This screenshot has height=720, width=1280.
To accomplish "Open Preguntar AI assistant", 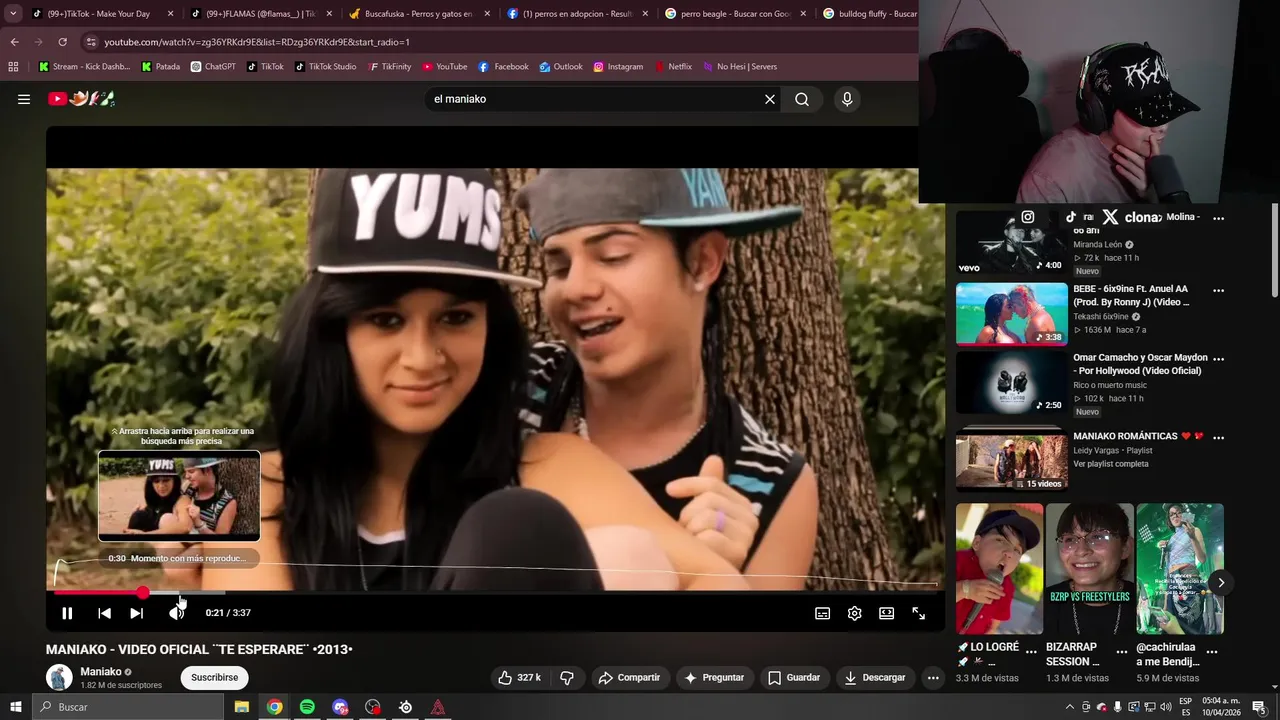I will click(x=714, y=677).
